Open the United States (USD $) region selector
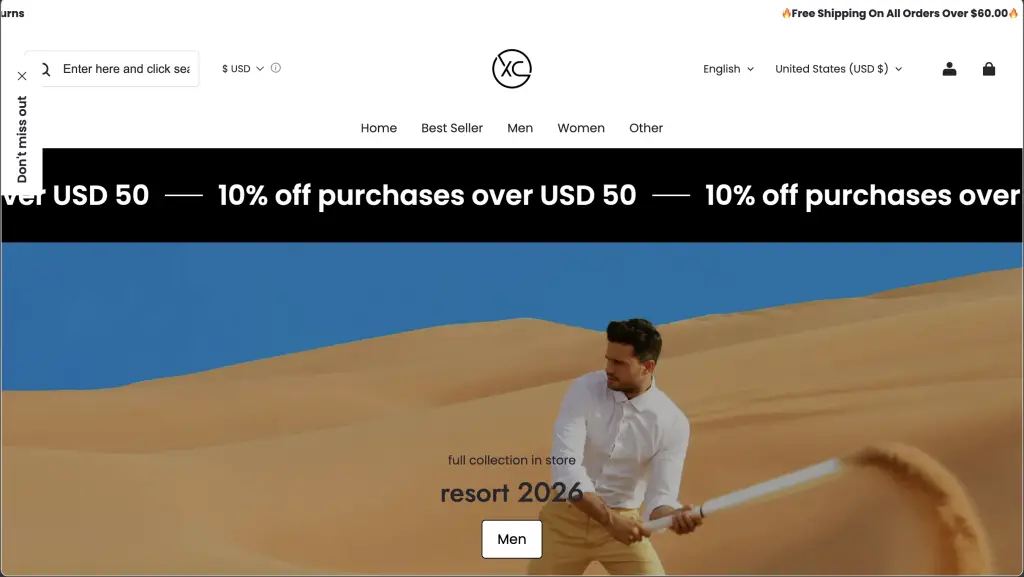This screenshot has height=577, width=1024. 839,69
